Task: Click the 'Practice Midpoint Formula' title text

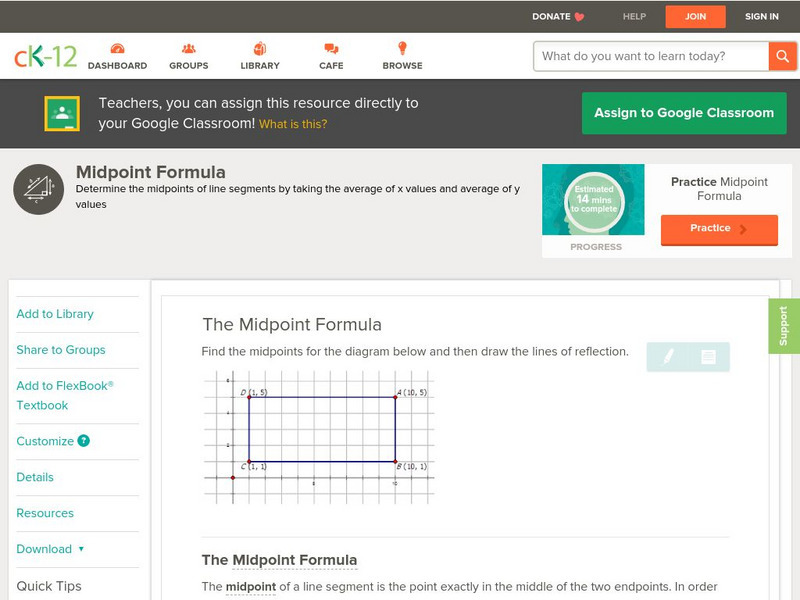Action: pyautogui.click(x=719, y=189)
